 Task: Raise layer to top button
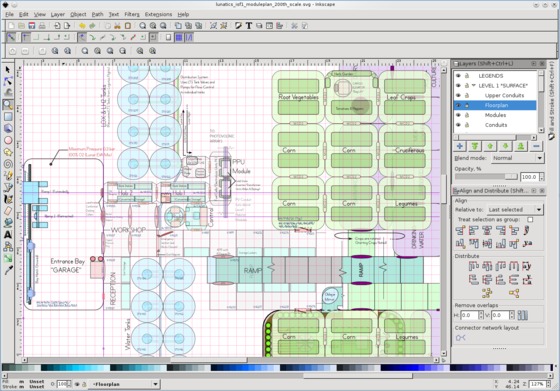pyautogui.click(x=475, y=146)
